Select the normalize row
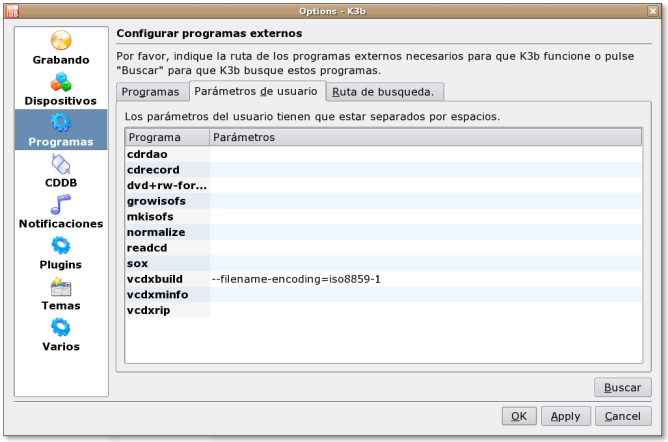The height and width of the screenshot is (442, 668). pos(383,232)
